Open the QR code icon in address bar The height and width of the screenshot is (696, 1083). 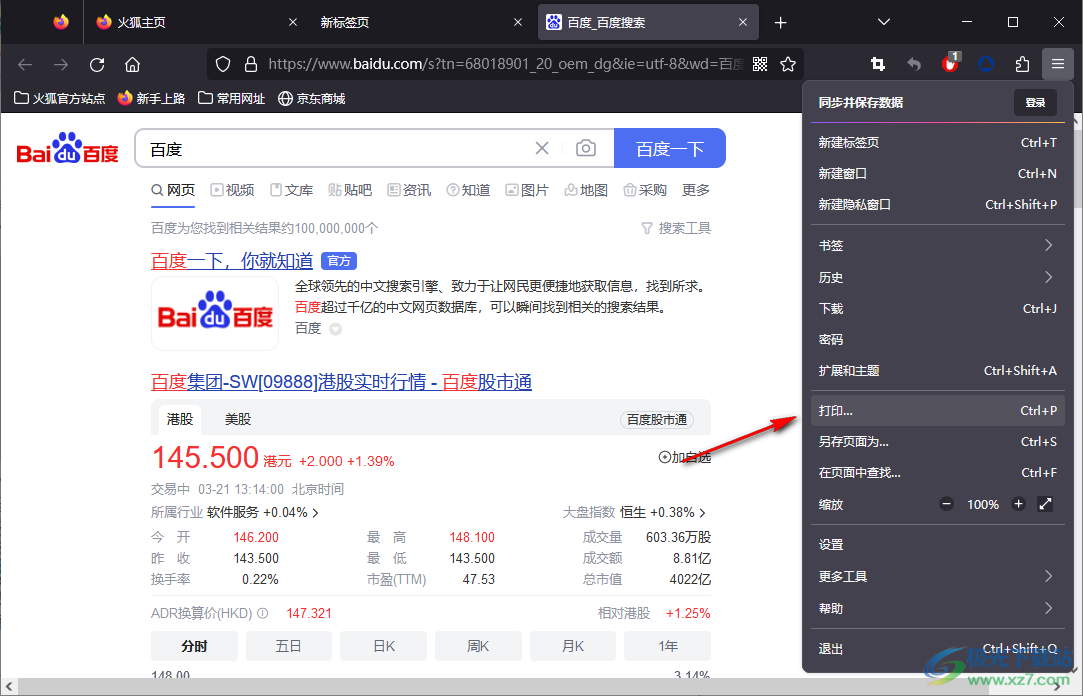tap(760, 64)
